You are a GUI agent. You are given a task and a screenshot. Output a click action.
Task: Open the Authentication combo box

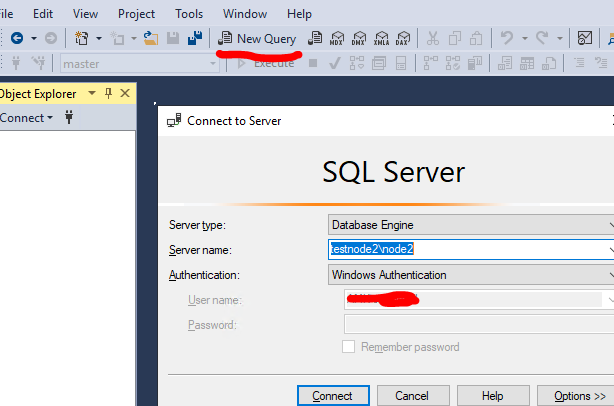coord(471,274)
